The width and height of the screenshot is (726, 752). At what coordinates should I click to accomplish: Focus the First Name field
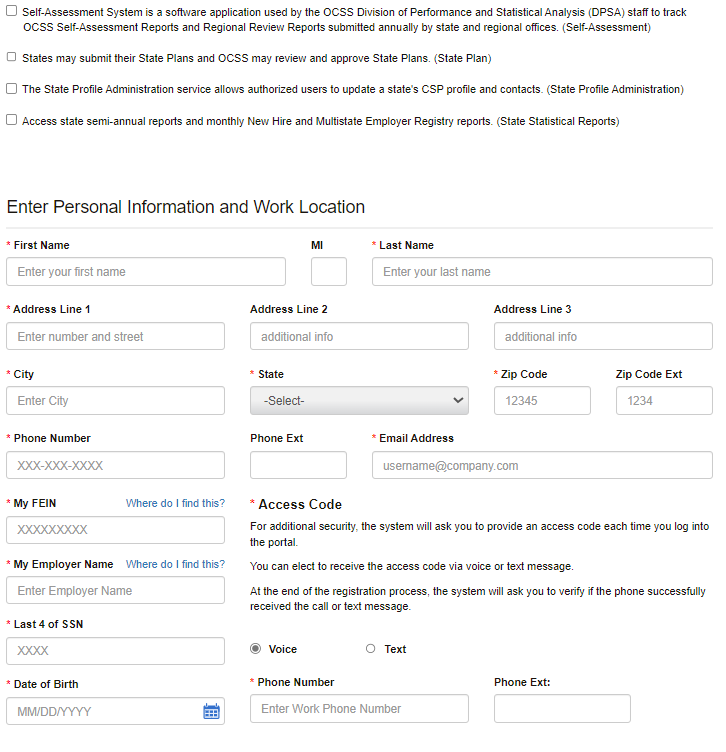point(146,272)
